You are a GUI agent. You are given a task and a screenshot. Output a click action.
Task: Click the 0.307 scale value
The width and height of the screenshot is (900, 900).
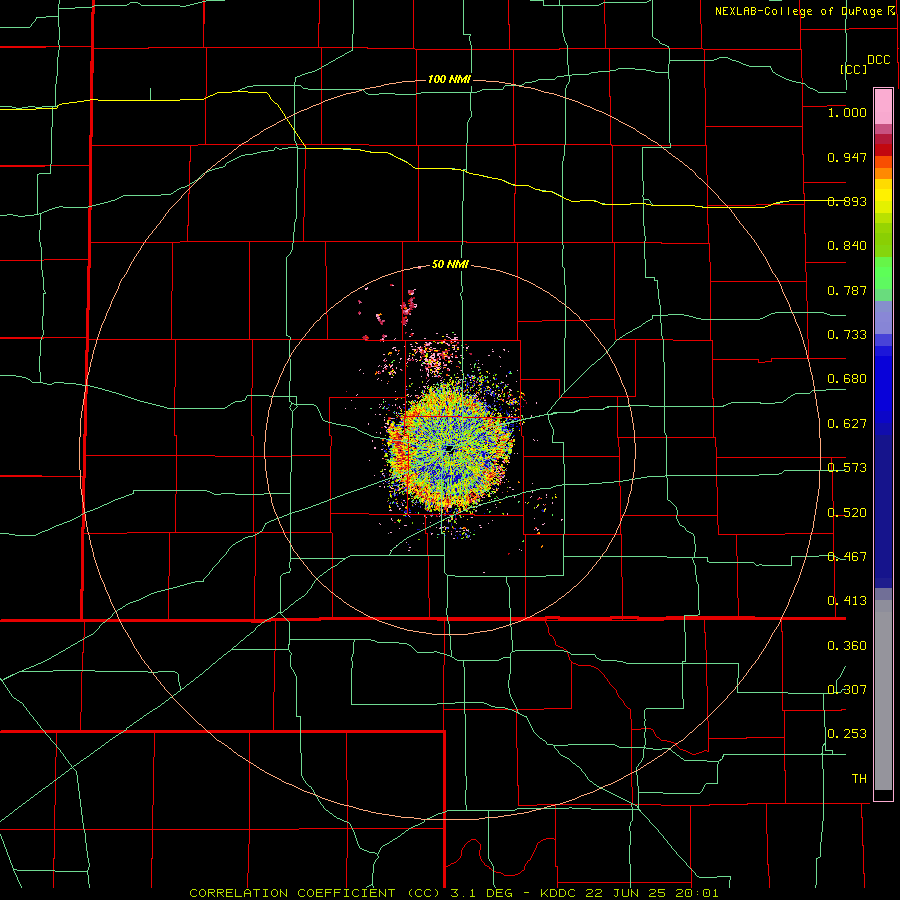pyautogui.click(x=847, y=690)
